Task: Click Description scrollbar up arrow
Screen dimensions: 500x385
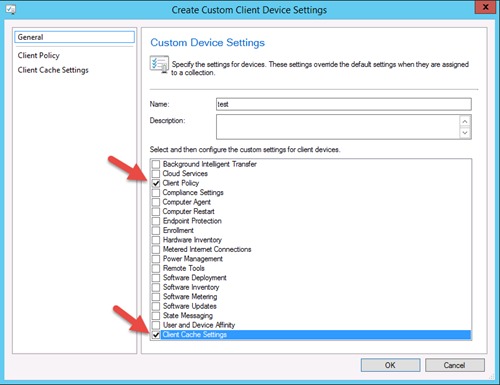Action: (465, 121)
